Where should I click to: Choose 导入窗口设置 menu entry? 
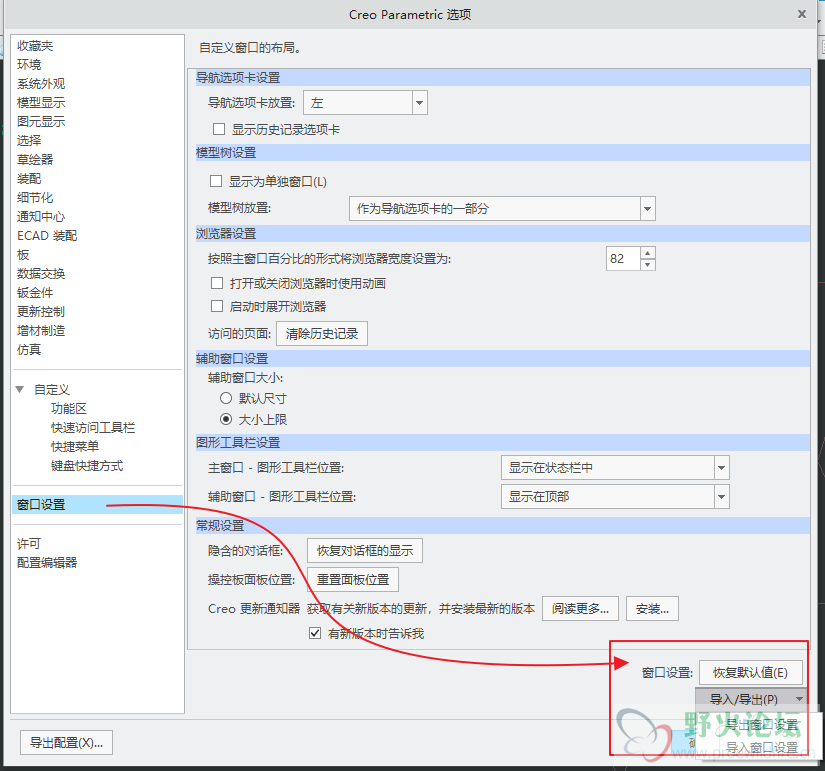click(x=761, y=747)
